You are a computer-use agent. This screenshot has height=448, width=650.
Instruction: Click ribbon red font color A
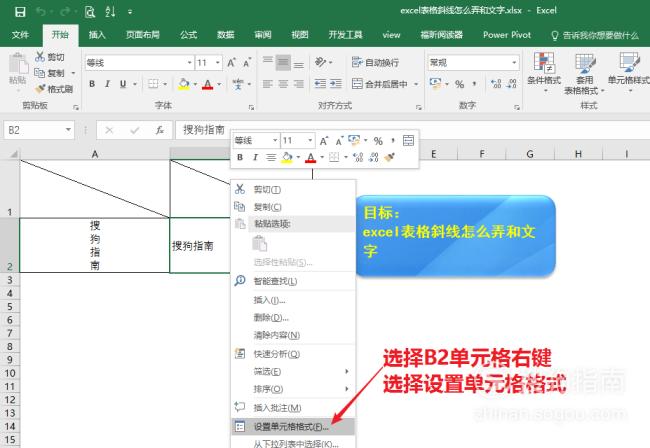click(208, 85)
